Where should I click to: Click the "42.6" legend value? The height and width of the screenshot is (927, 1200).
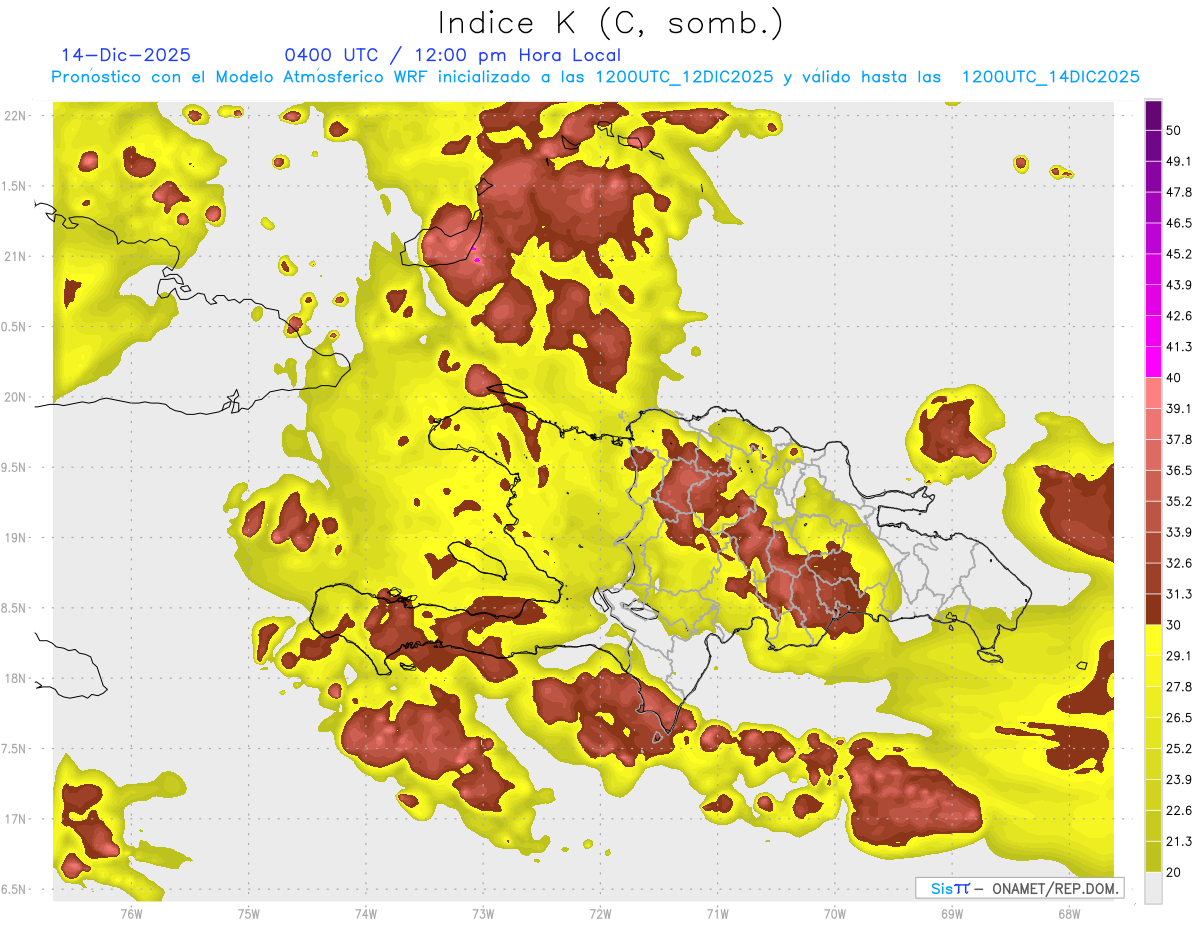[1179, 316]
